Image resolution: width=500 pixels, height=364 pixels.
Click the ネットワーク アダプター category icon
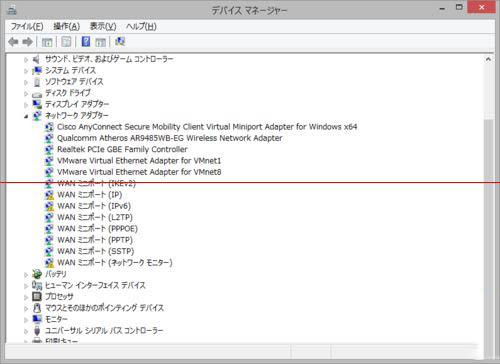[37, 115]
